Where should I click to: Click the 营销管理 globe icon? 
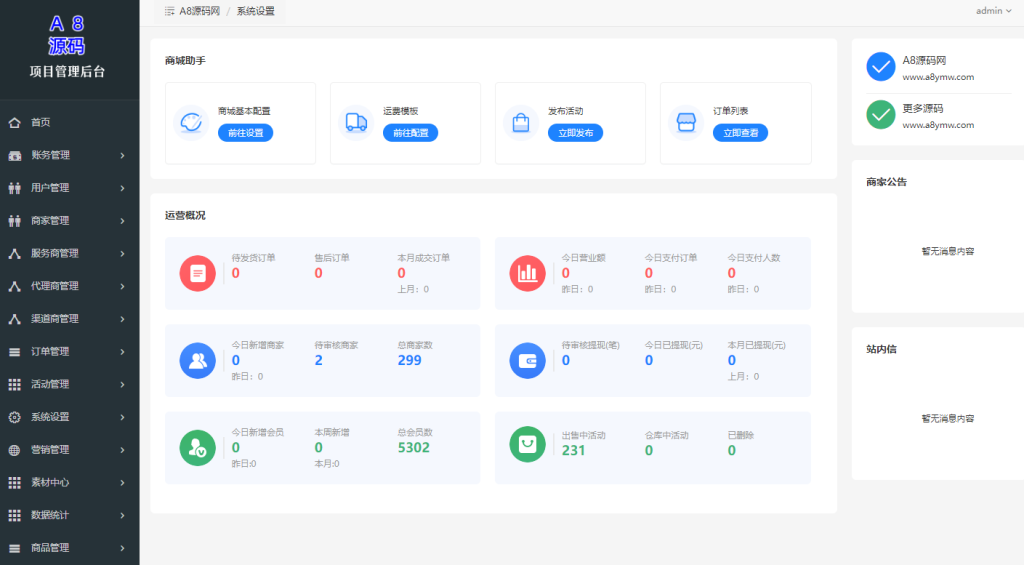coord(14,450)
